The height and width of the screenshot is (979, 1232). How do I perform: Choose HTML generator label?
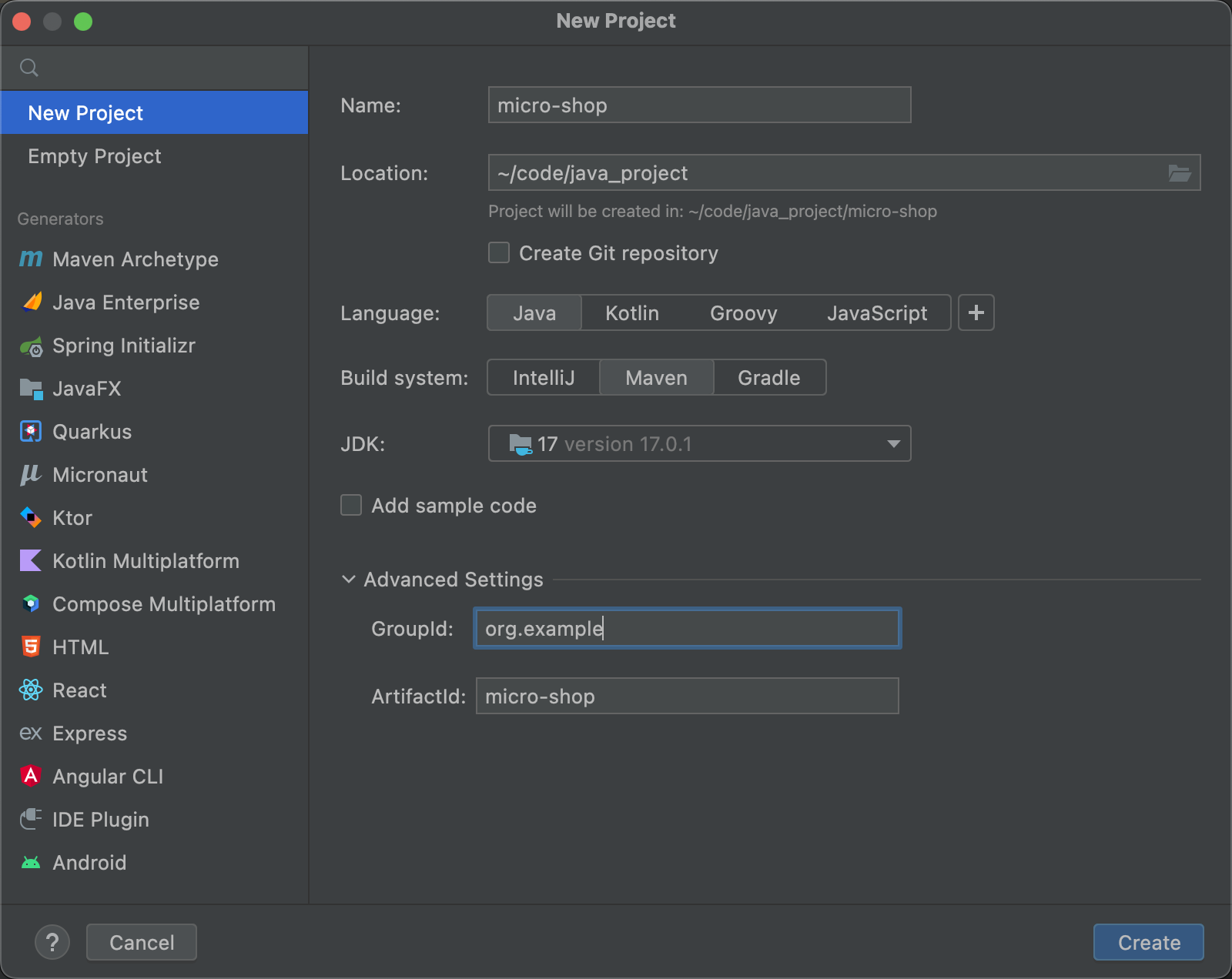pos(81,647)
